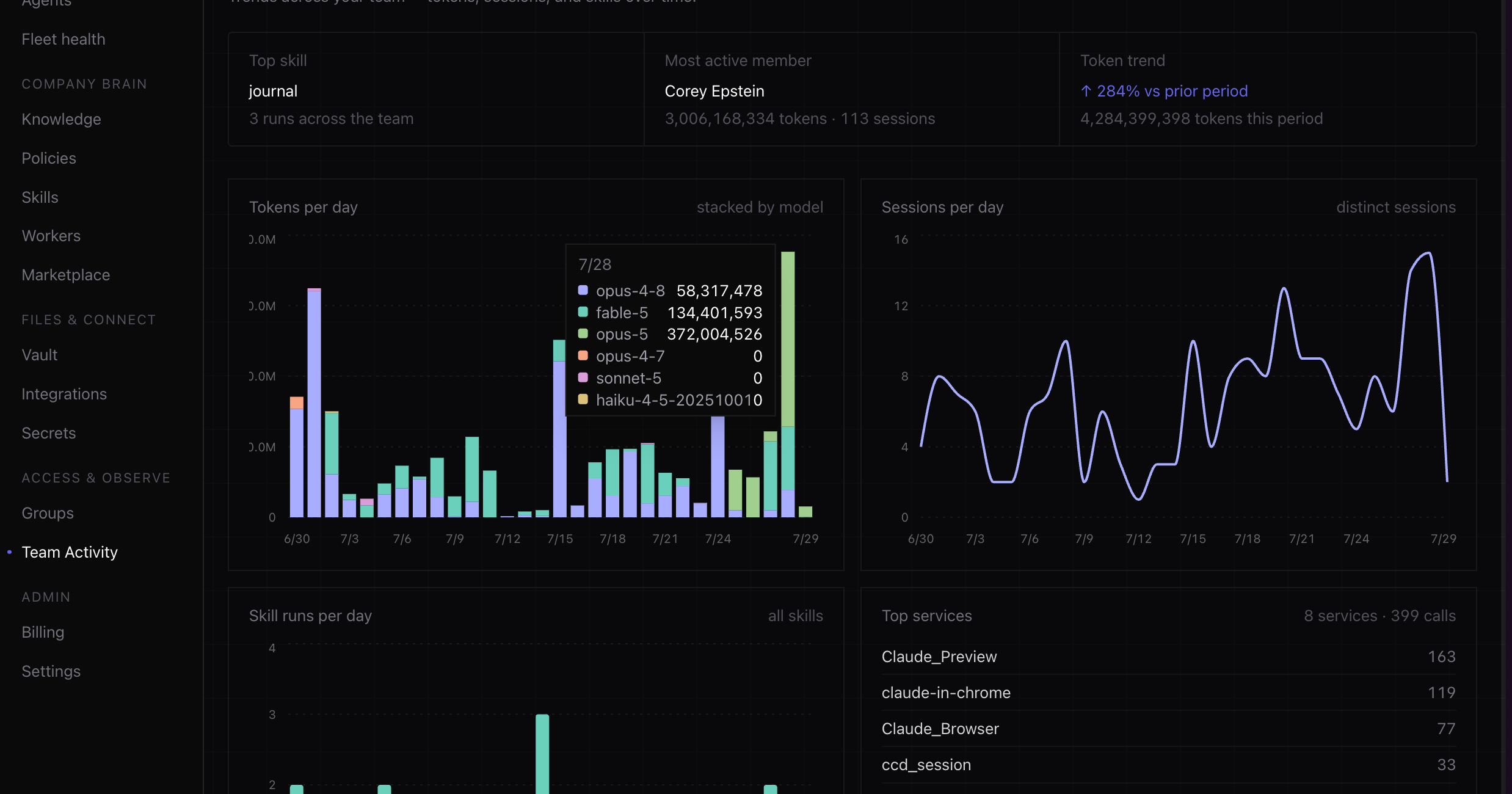
Task: Select Team Activity in sidebar
Action: coord(70,552)
